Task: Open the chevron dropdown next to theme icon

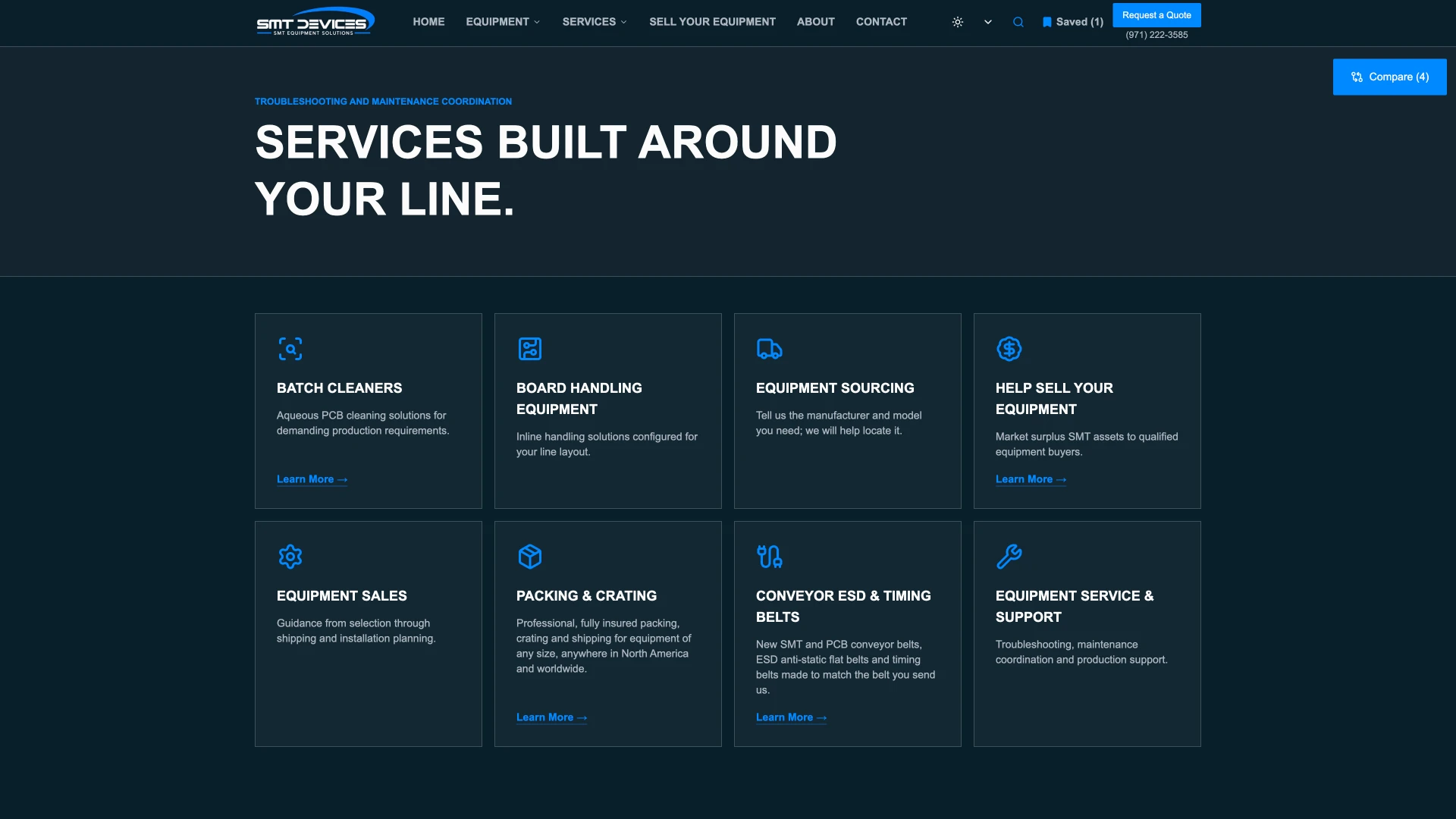Action: (988, 22)
